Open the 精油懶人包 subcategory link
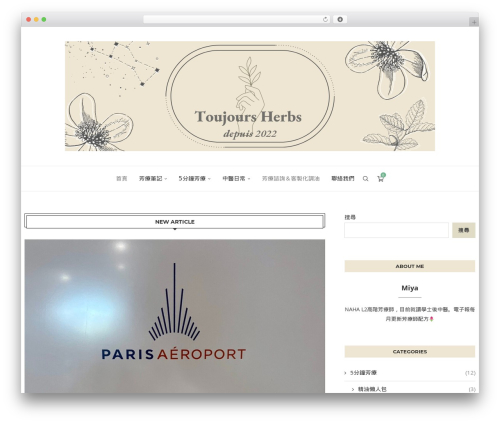 tap(372, 389)
